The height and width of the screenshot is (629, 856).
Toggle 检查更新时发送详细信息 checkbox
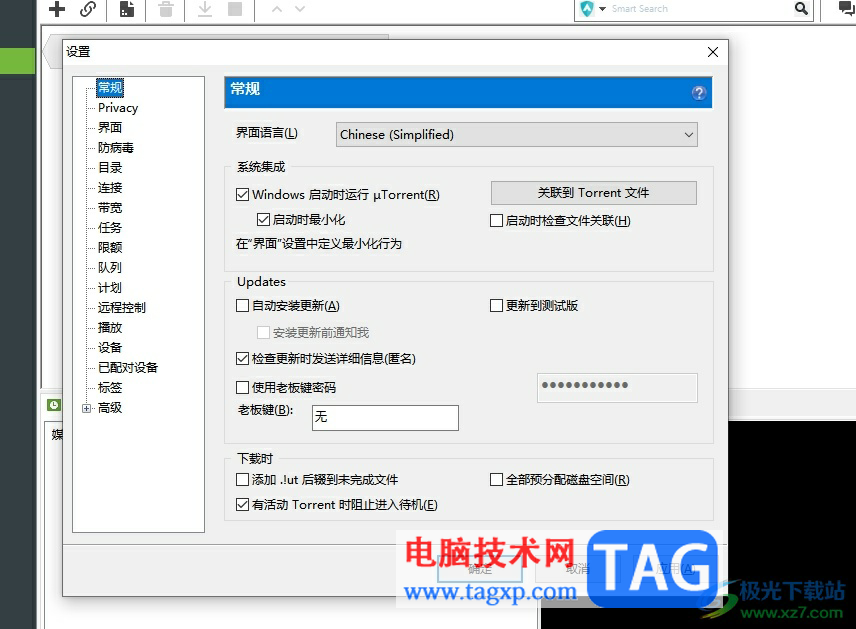[x=242, y=358]
